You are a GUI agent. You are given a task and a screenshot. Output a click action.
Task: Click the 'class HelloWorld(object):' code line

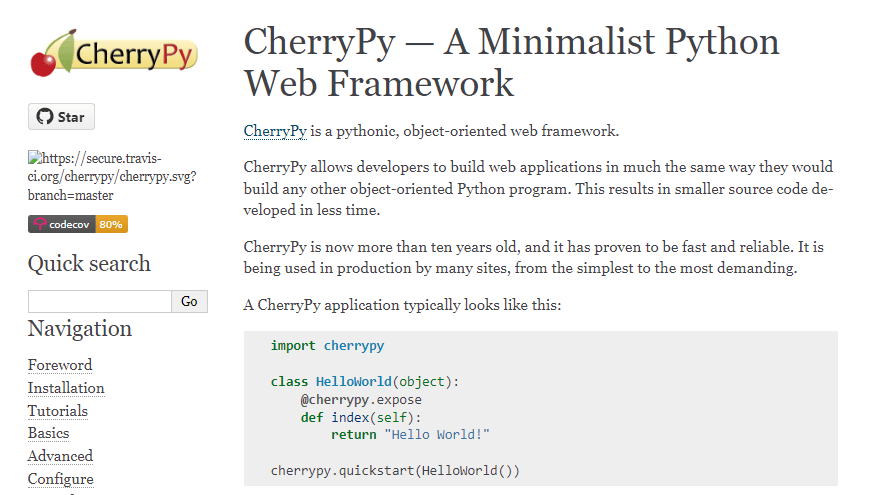point(365,382)
